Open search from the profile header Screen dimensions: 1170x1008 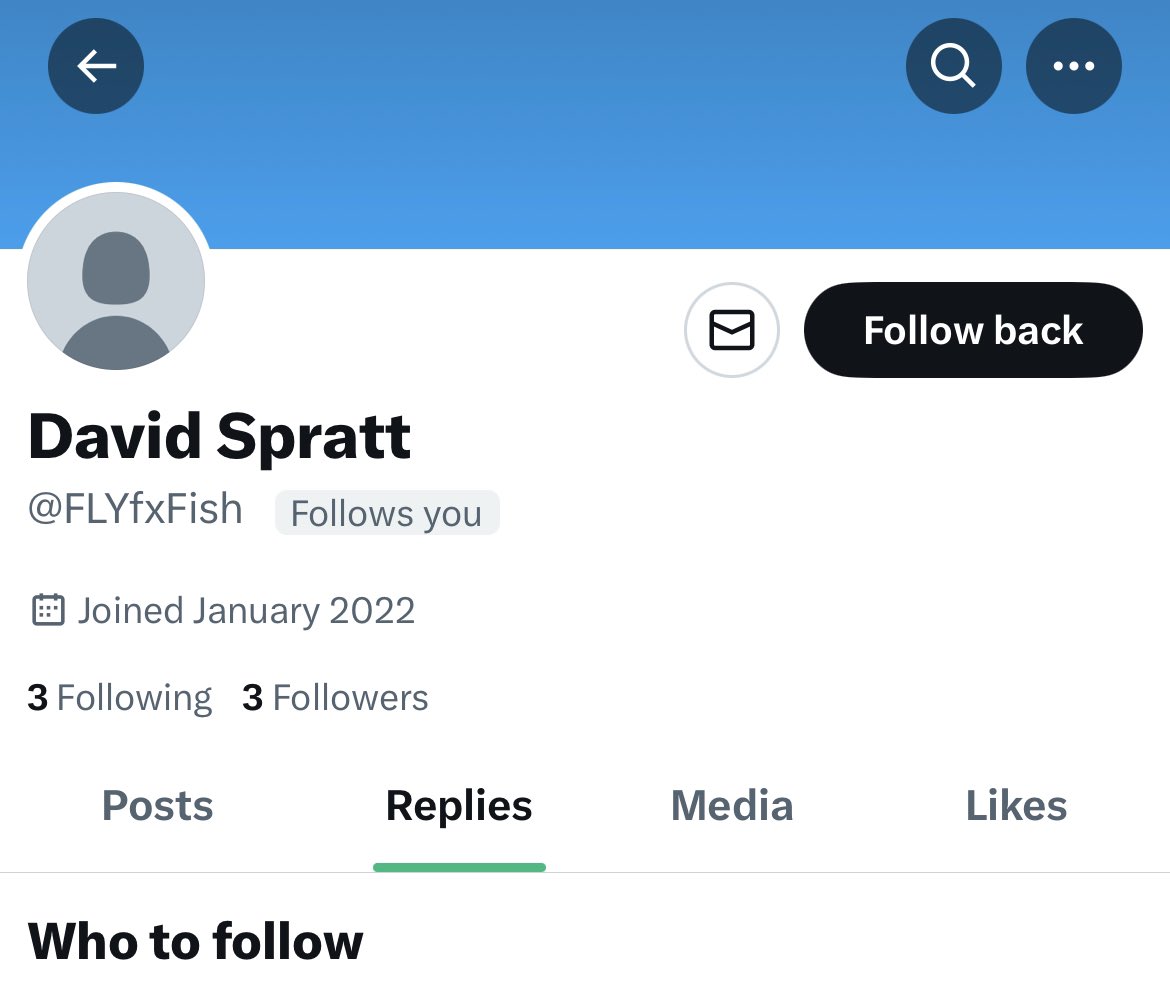point(953,66)
